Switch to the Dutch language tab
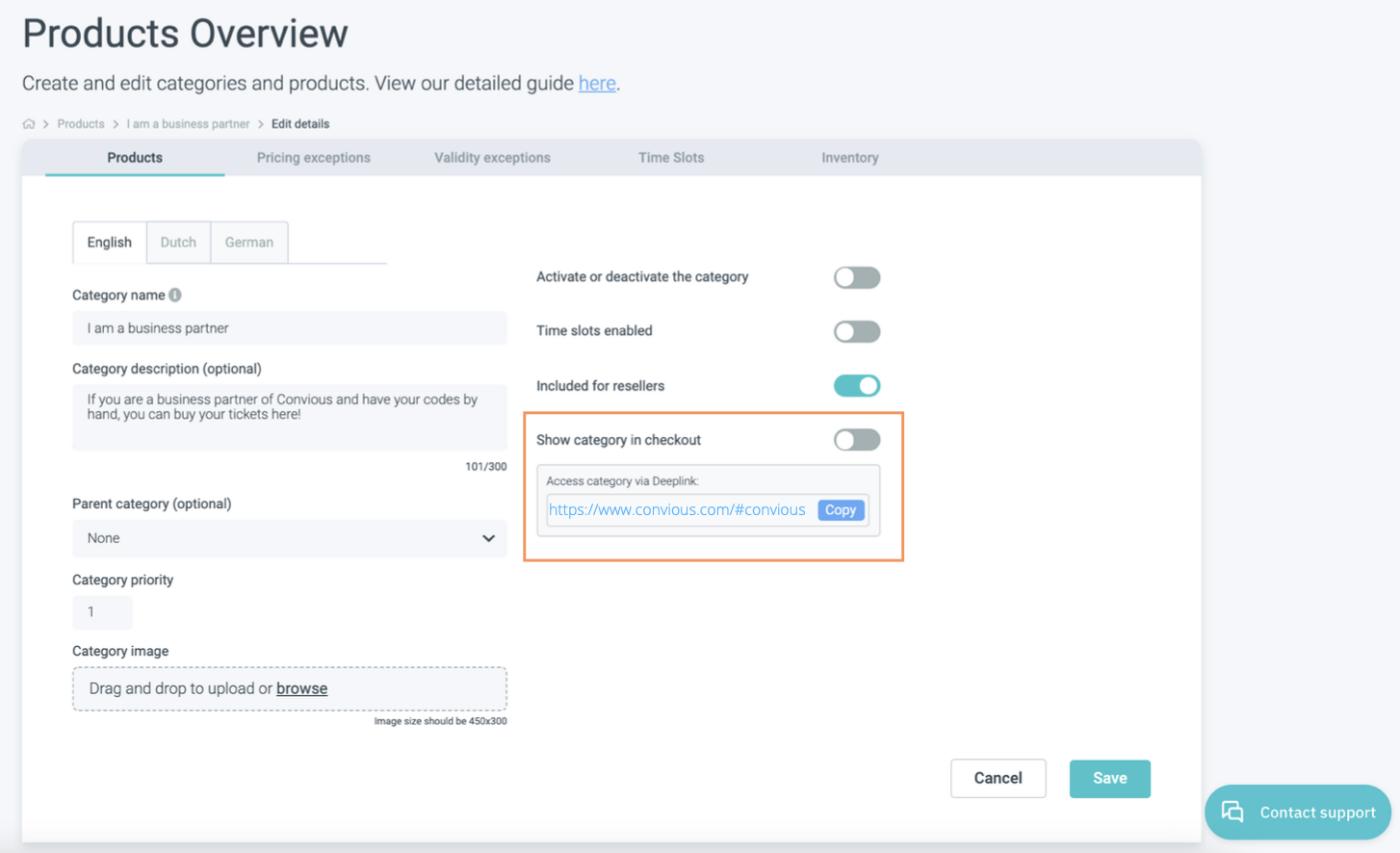This screenshot has height=853, width=1400. tap(178, 243)
